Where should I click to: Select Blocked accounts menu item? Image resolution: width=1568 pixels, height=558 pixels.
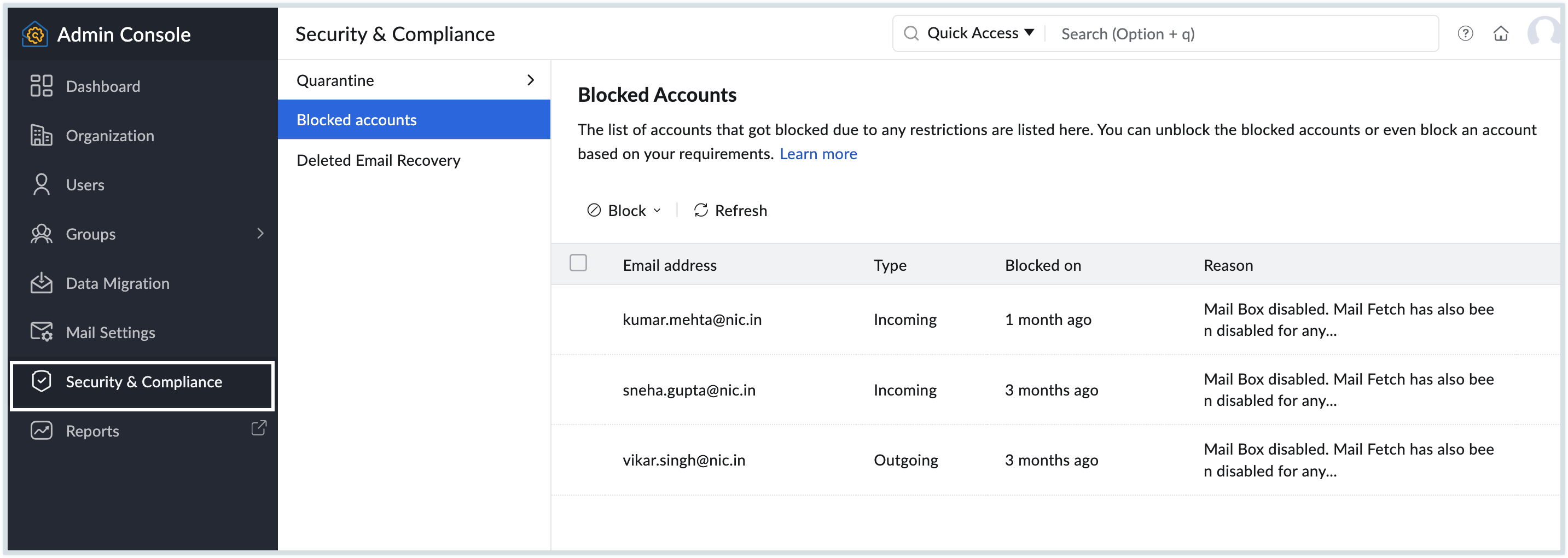point(356,120)
